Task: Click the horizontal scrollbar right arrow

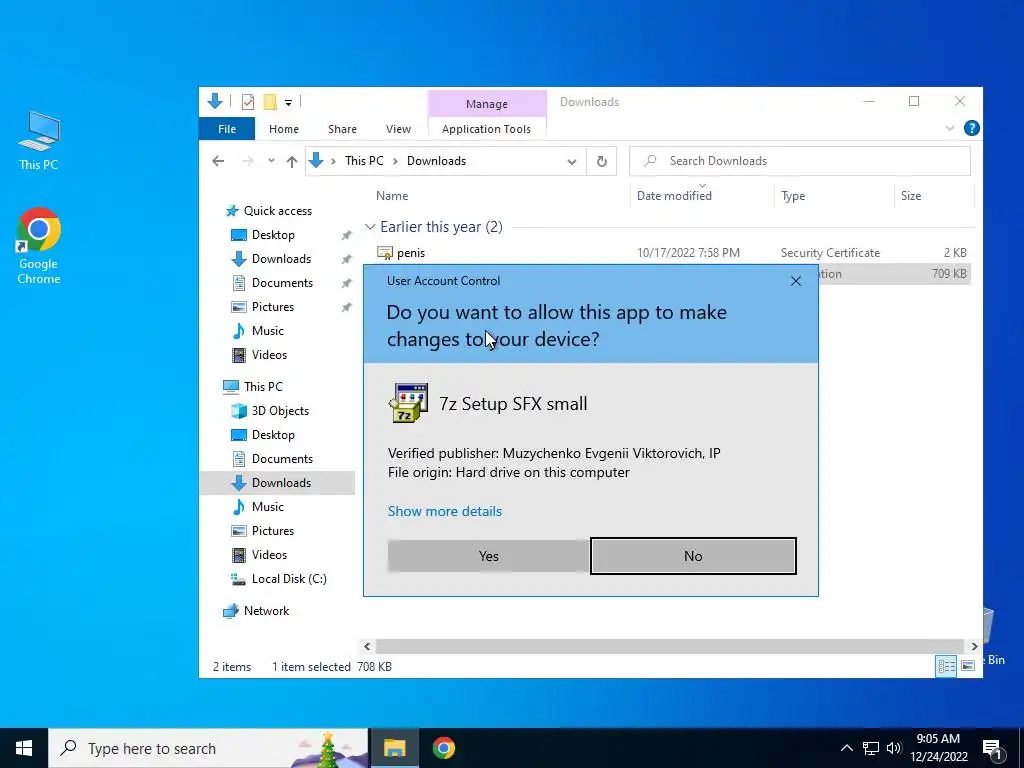Action: 974,647
